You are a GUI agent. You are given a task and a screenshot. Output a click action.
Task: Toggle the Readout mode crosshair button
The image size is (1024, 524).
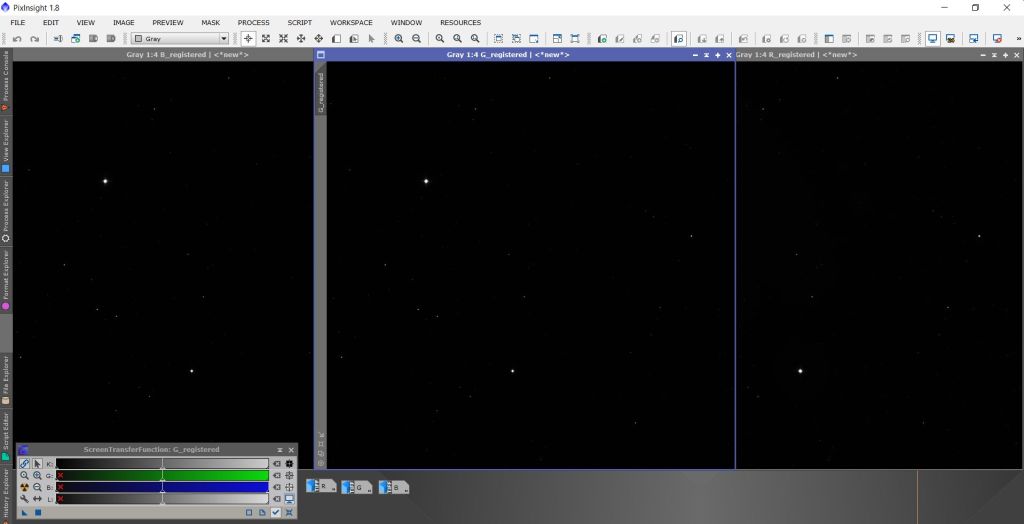[x=249, y=39]
